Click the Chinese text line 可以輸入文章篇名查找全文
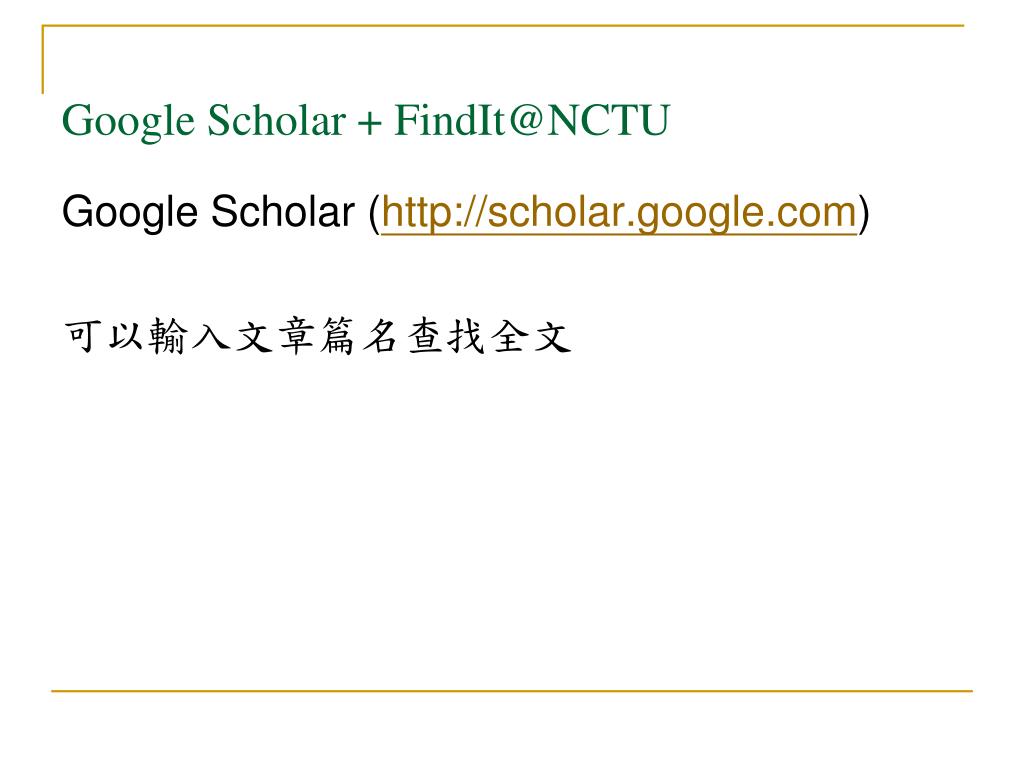Image resolution: width=1024 pixels, height=768 pixels. click(317, 336)
